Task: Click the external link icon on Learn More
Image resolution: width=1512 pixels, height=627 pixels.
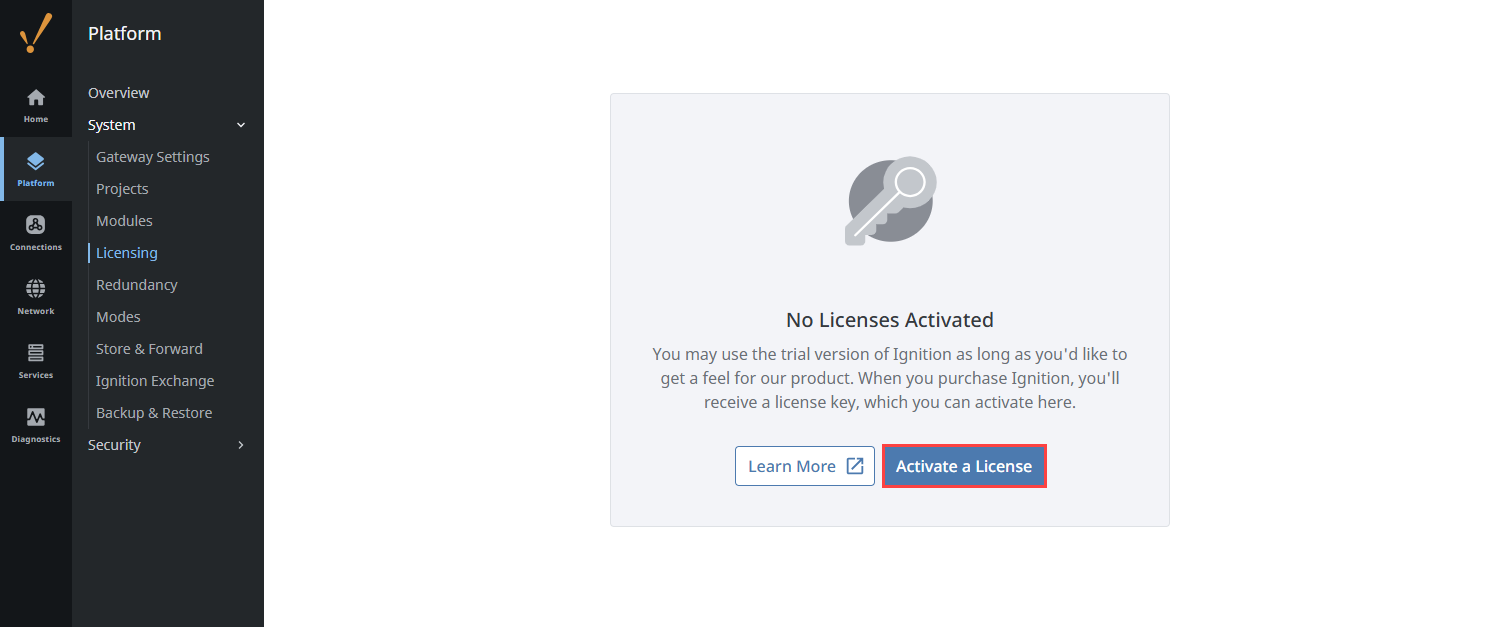Action: click(854, 465)
